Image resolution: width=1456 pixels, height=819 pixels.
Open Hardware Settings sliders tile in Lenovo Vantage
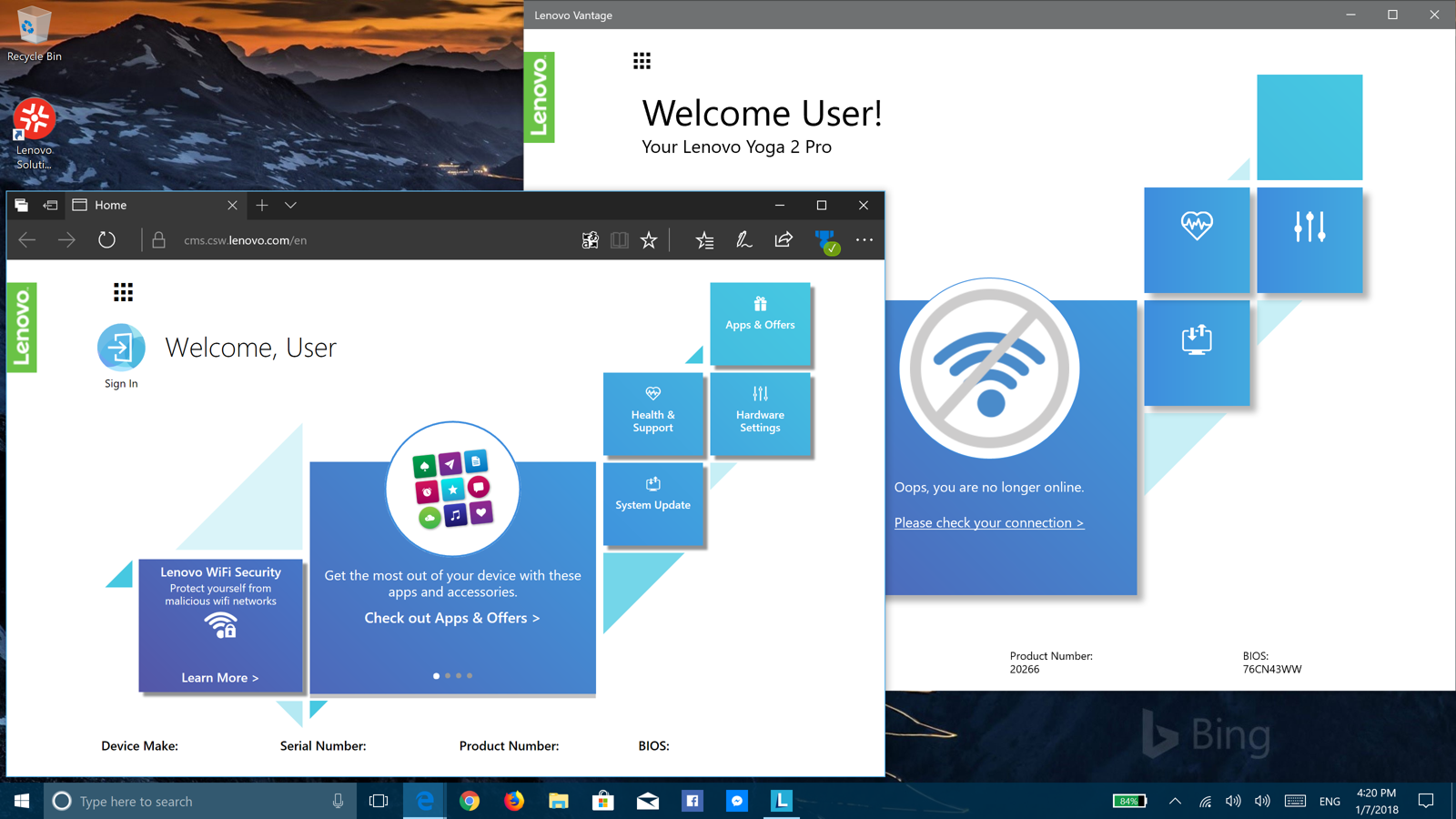pos(1309,240)
